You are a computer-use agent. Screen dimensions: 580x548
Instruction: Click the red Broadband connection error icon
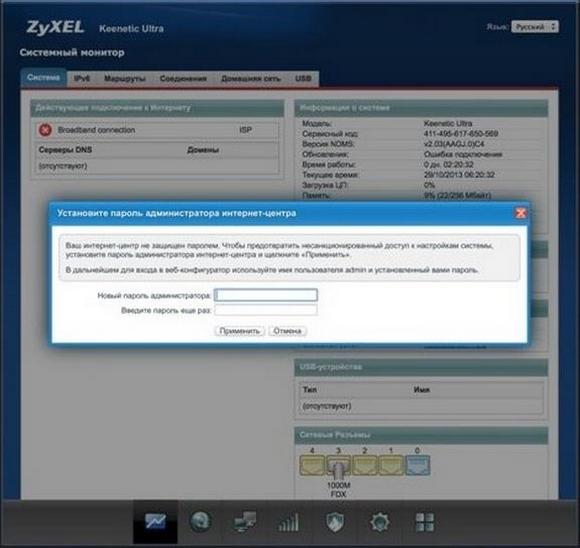point(45,130)
